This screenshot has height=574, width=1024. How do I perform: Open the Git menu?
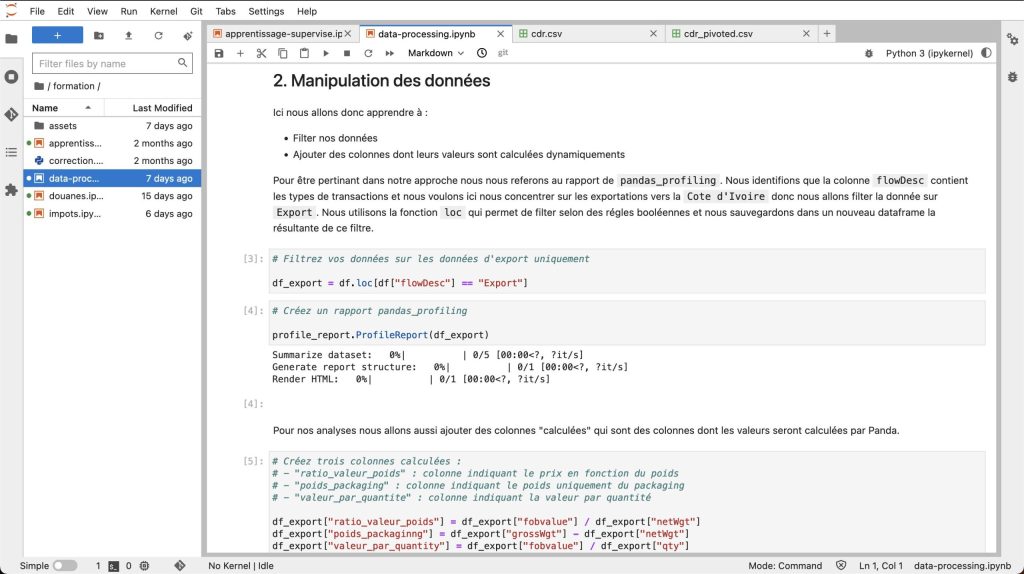(196, 11)
